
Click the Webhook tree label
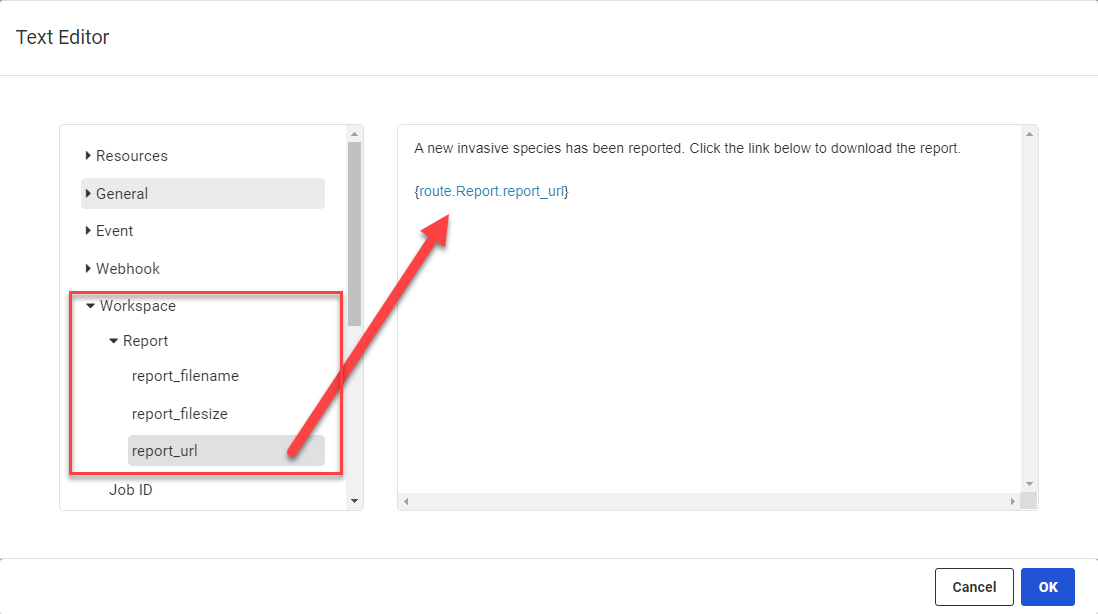click(128, 269)
